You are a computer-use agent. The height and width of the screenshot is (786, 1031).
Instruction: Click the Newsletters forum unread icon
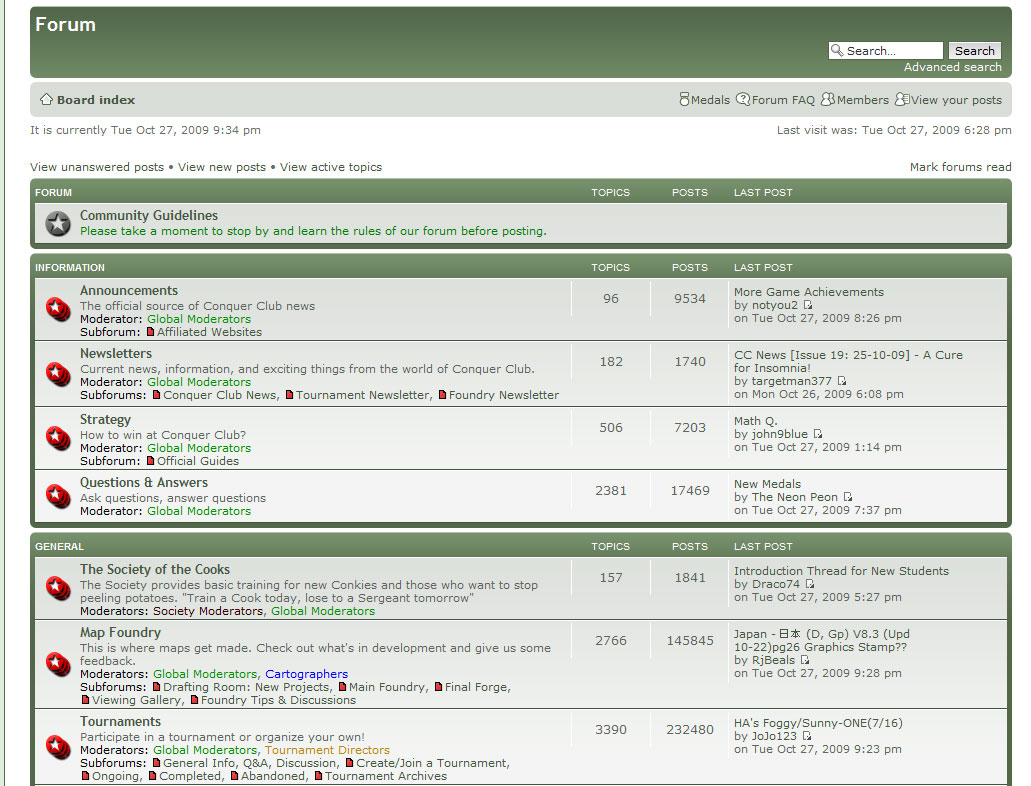(x=58, y=374)
